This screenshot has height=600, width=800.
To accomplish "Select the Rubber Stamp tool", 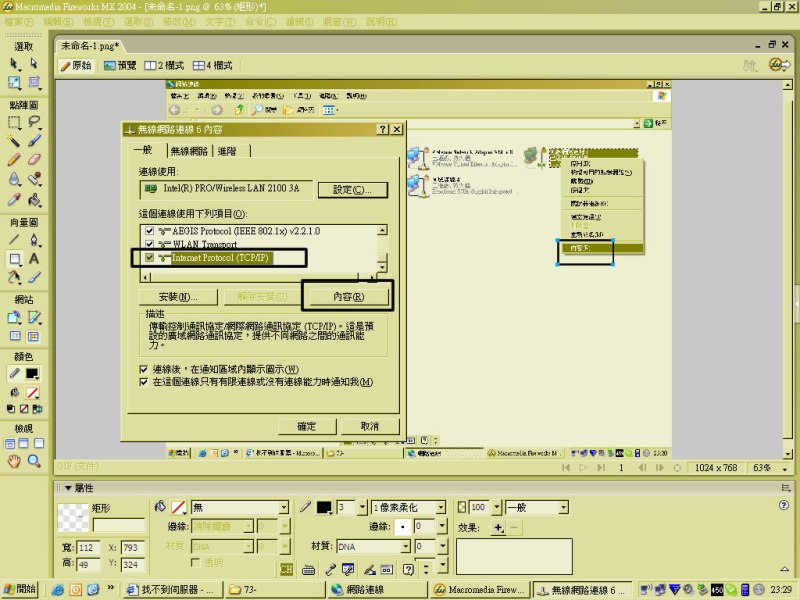I will pyautogui.click(x=34, y=179).
